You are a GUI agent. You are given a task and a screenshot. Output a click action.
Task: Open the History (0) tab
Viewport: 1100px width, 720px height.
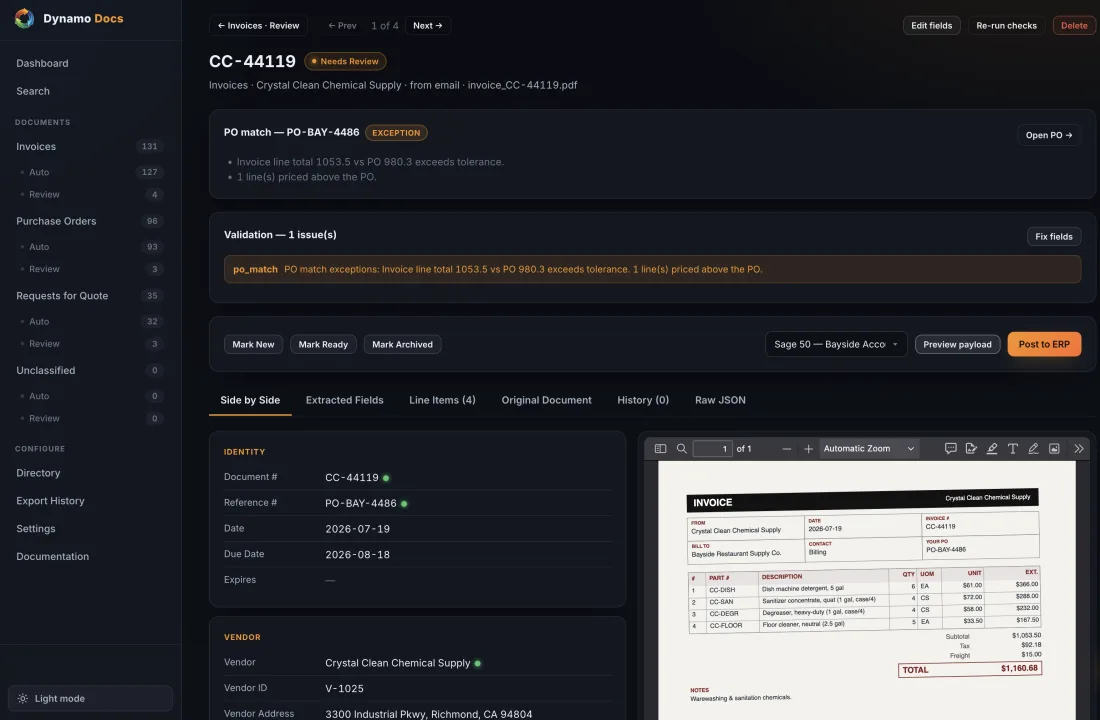pos(643,400)
